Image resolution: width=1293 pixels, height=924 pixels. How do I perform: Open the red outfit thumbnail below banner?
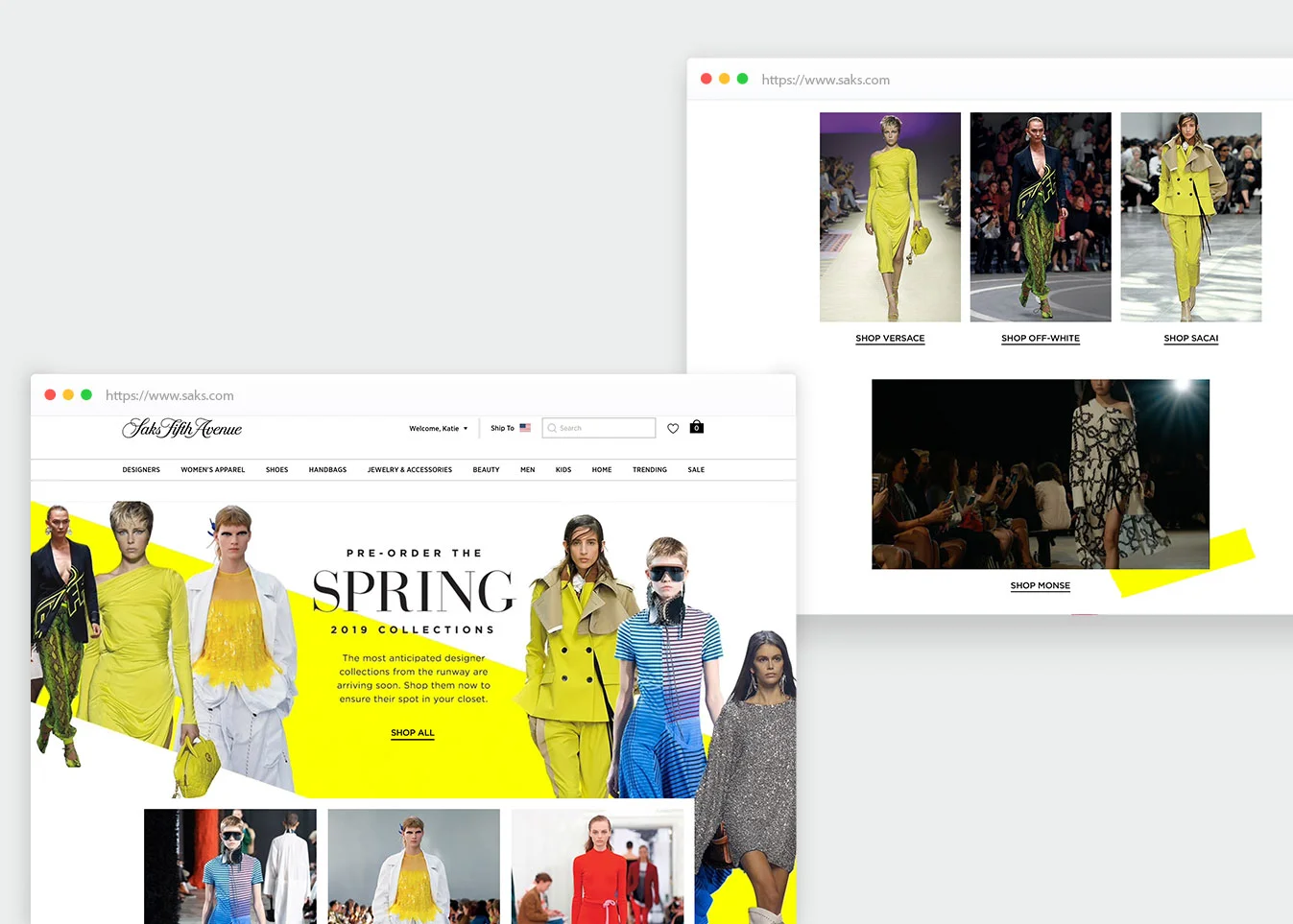coord(597,866)
